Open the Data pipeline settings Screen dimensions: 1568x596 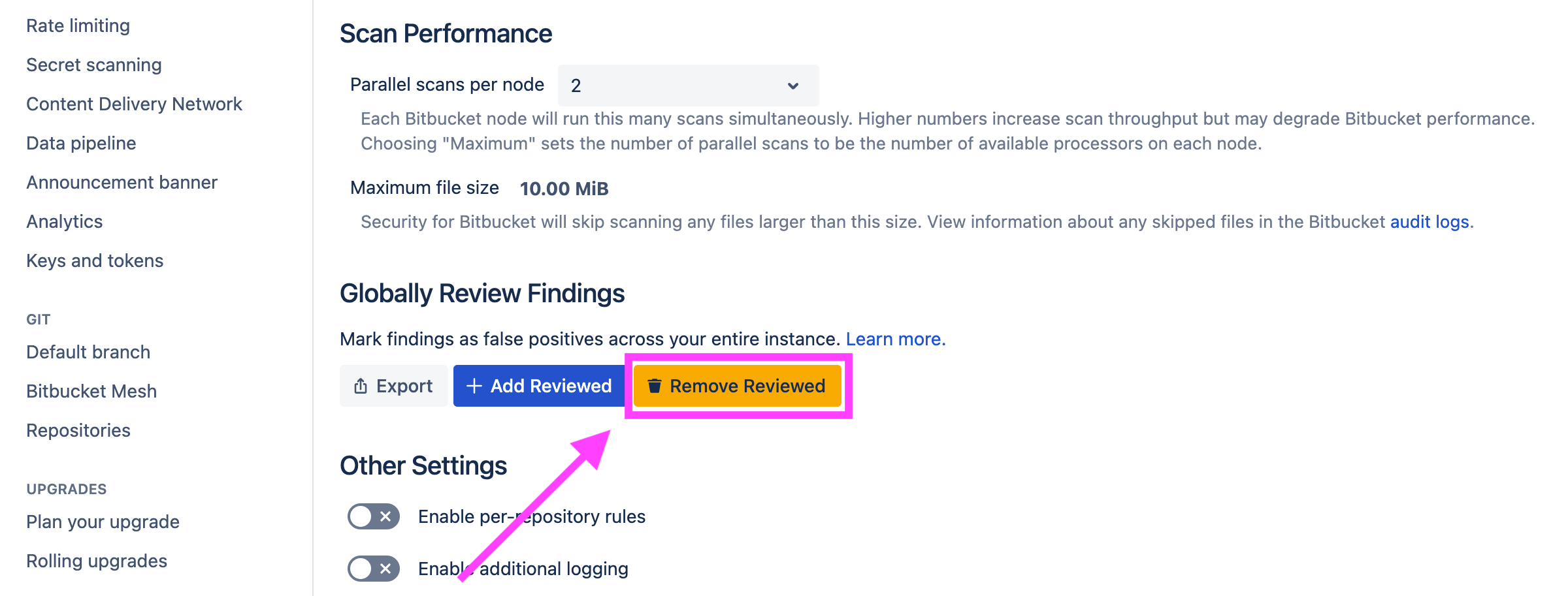click(80, 143)
